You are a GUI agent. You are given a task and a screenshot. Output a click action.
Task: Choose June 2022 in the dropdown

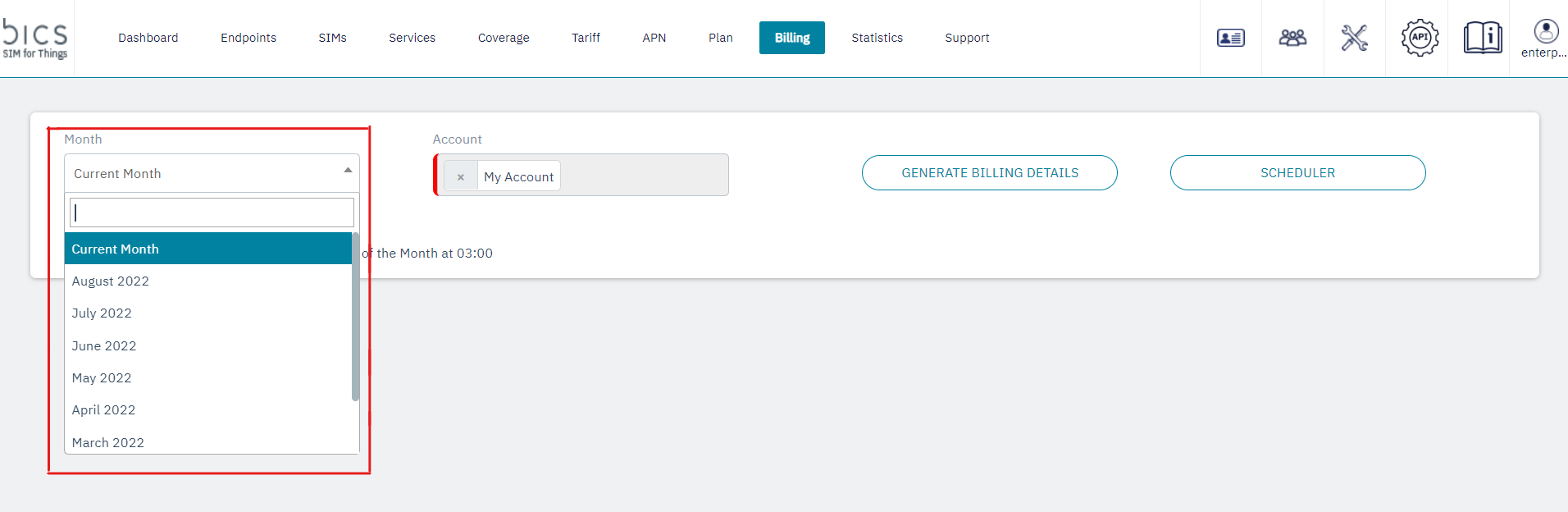104,346
